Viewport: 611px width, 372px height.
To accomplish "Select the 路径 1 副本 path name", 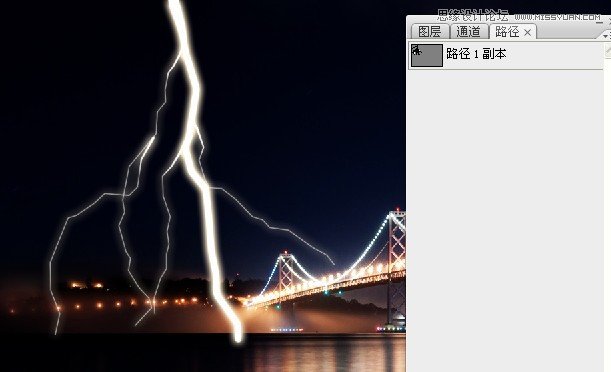I will 476,54.
